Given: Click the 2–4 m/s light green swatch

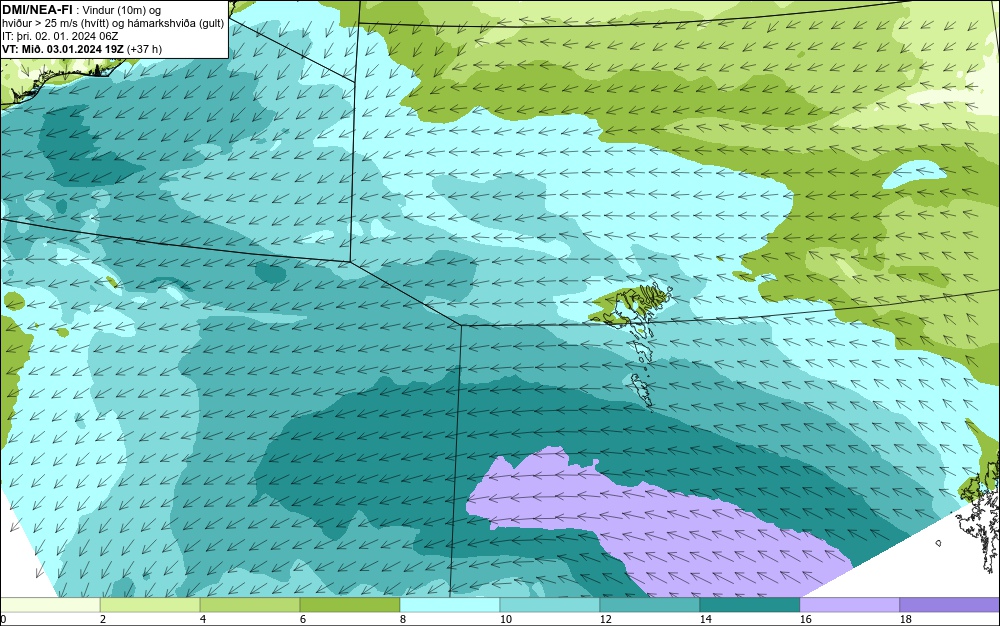Looking at the screenshot, I should (x=150, y=605).
